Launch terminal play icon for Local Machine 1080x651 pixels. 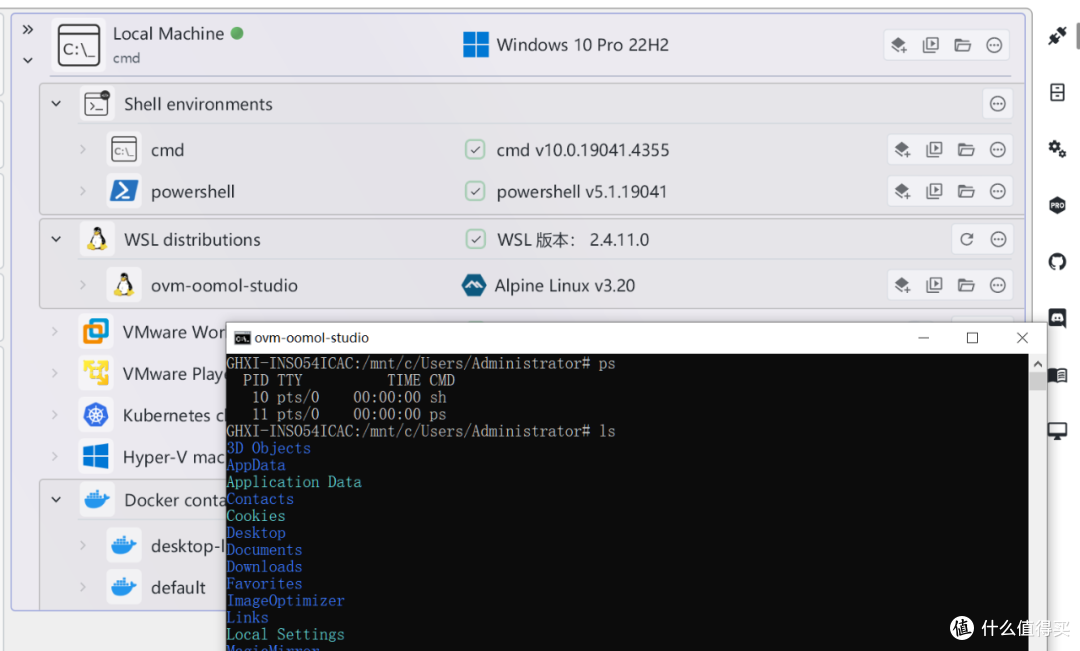click(931, 45)
